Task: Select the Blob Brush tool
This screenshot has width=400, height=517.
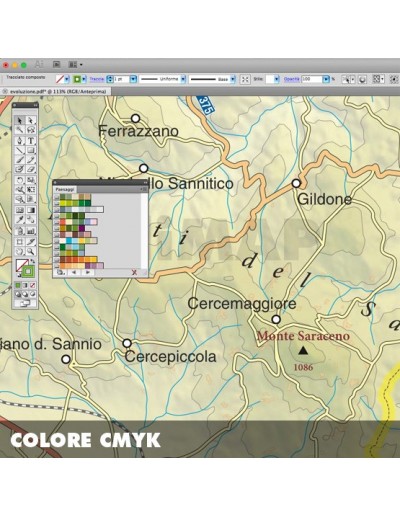Action: [20, 169]
